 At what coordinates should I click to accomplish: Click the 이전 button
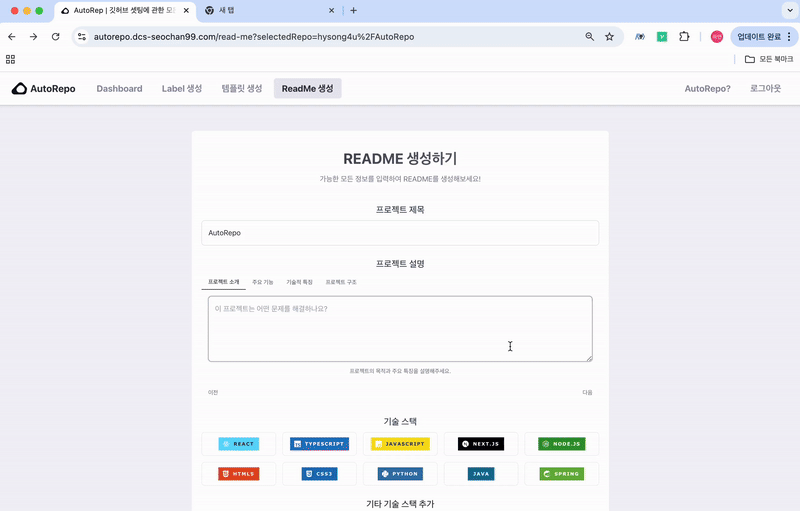click(213, 393)
